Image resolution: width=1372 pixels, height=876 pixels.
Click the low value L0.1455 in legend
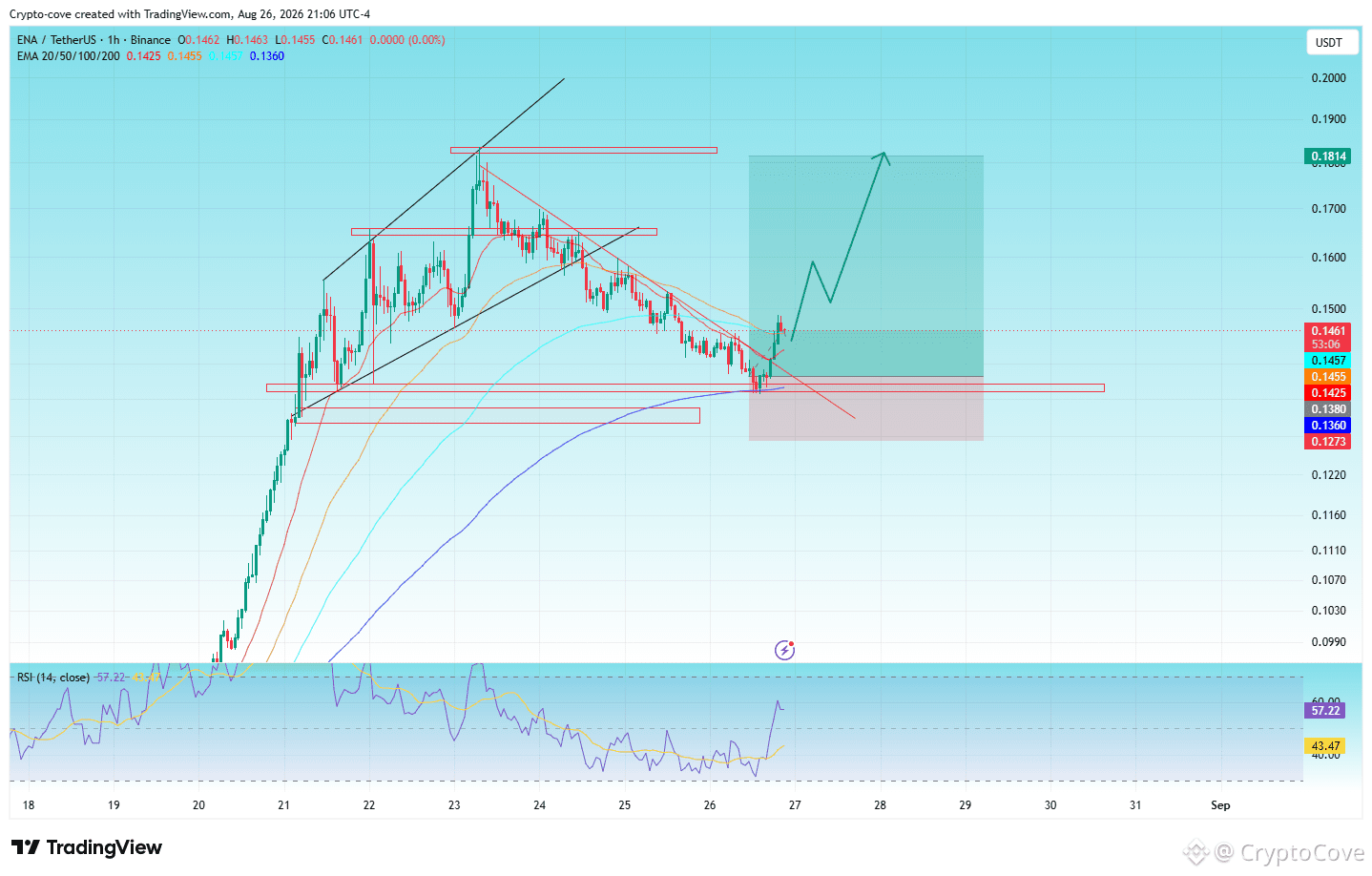(295, 40)
